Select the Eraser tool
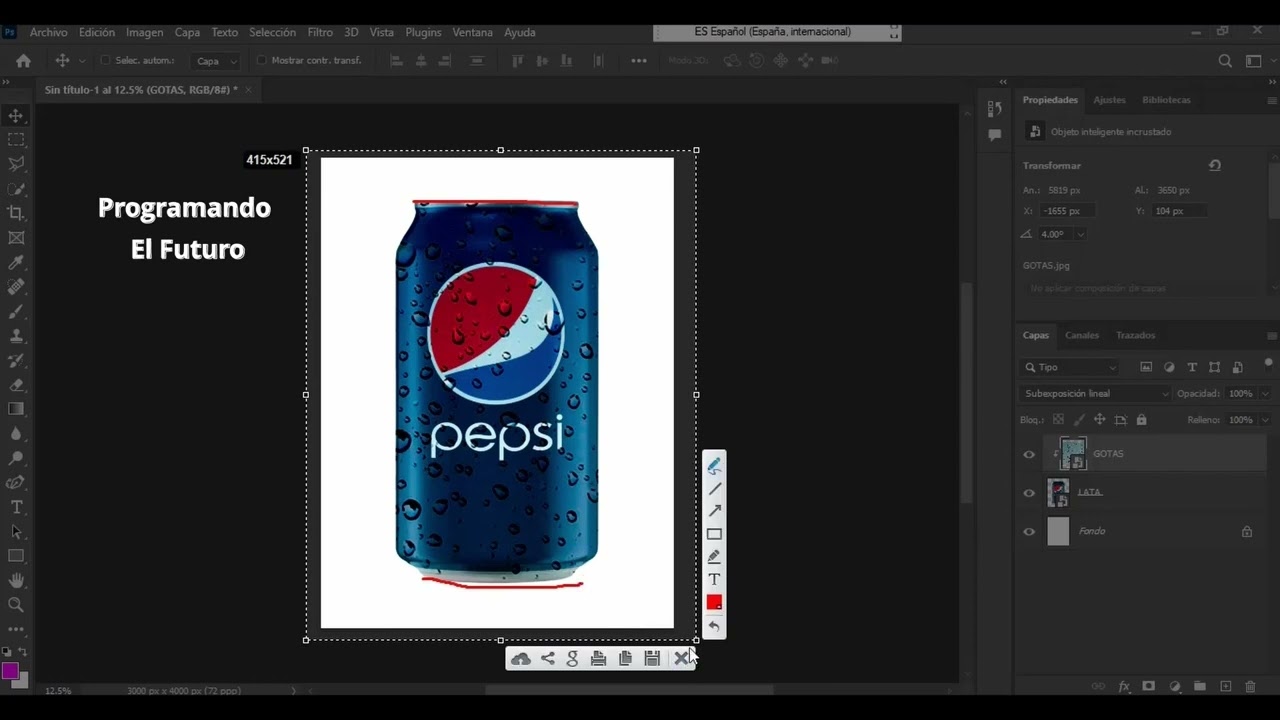The width and height of the screenshot is (1280, 720). 16,385
